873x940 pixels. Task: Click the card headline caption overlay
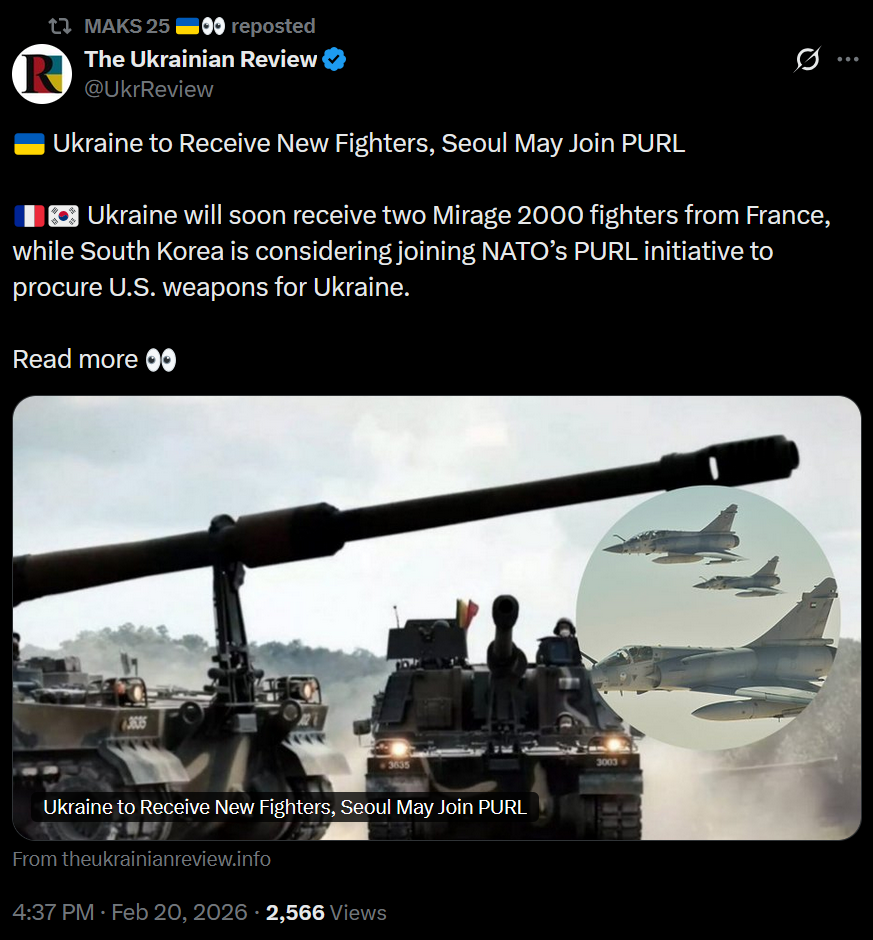(x=285, y=807)
